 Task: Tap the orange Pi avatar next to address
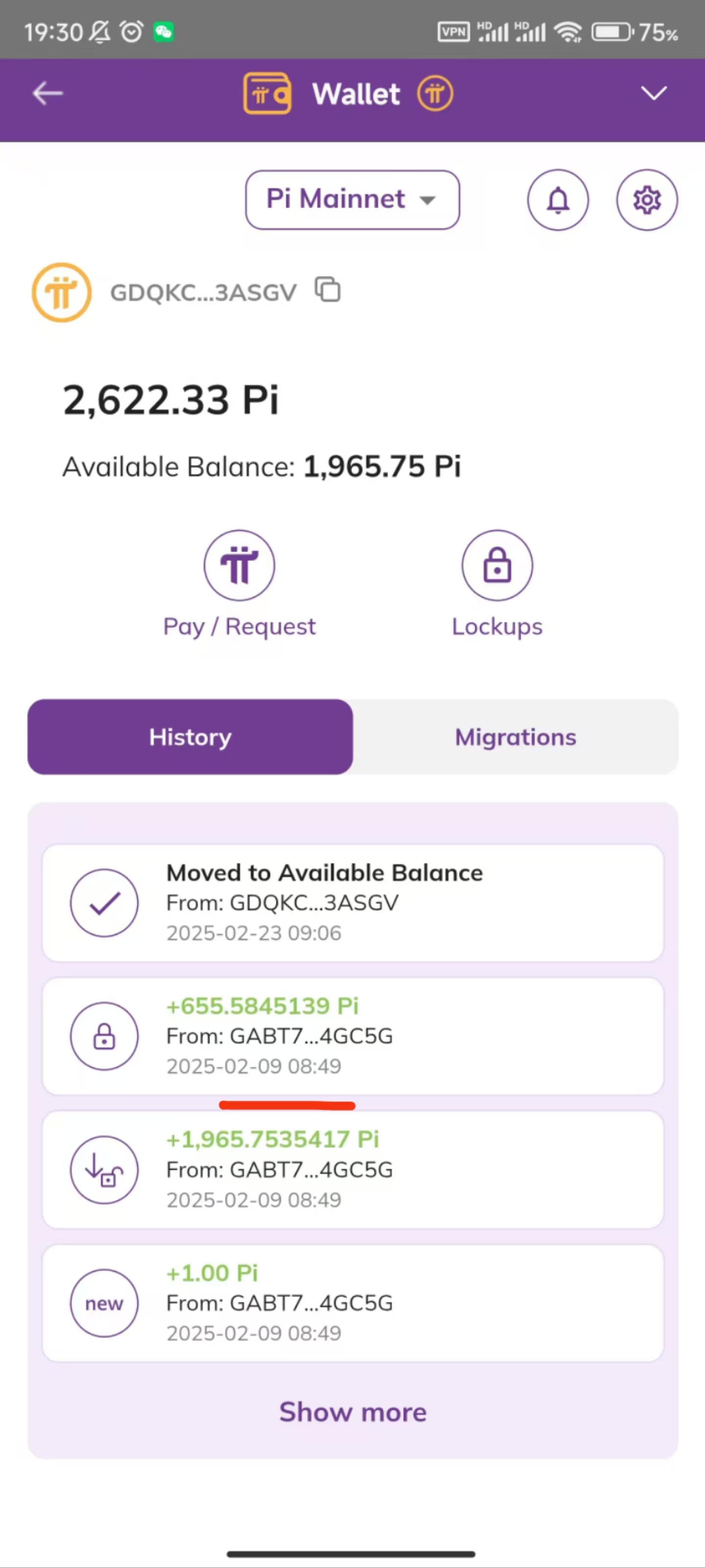(61, 292)
